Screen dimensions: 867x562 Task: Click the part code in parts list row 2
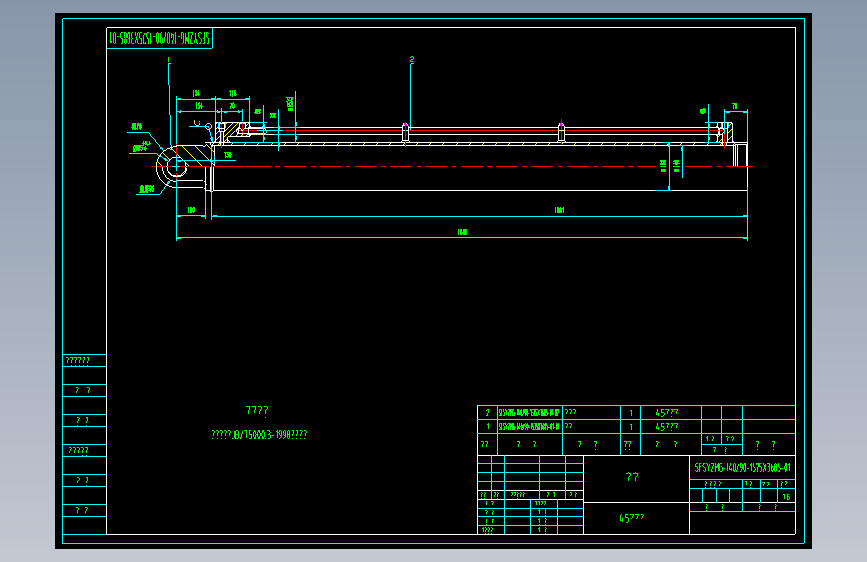[529, 413]
